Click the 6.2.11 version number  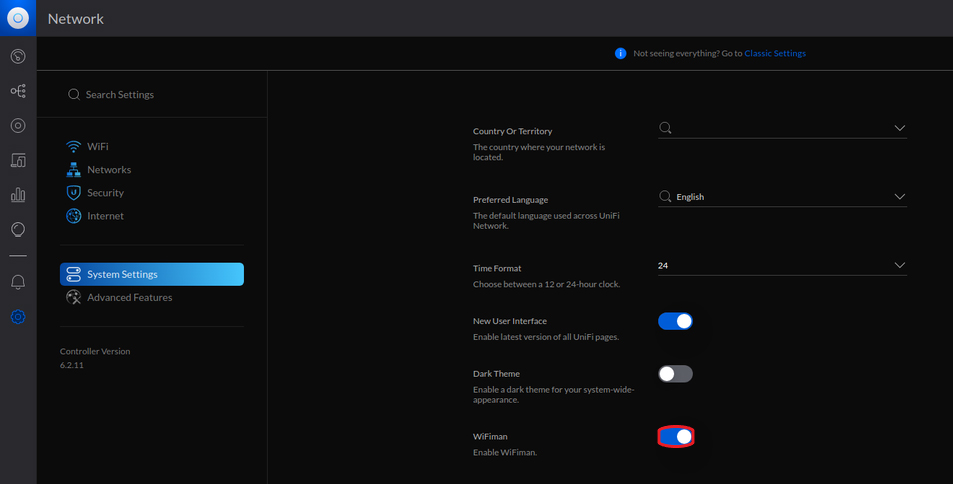(72, 365)
